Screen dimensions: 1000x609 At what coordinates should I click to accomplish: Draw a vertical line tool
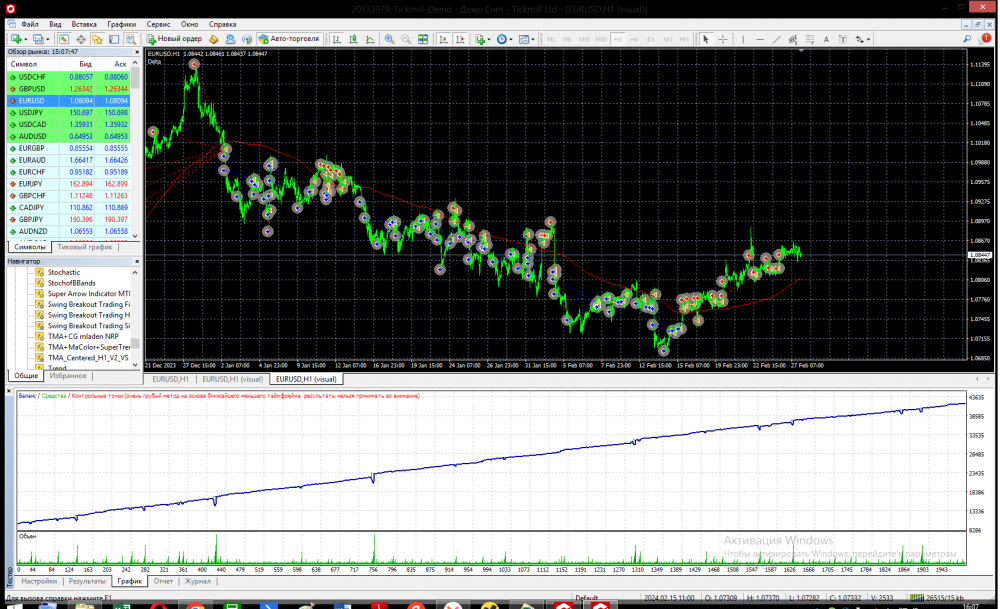pos(743,39)
